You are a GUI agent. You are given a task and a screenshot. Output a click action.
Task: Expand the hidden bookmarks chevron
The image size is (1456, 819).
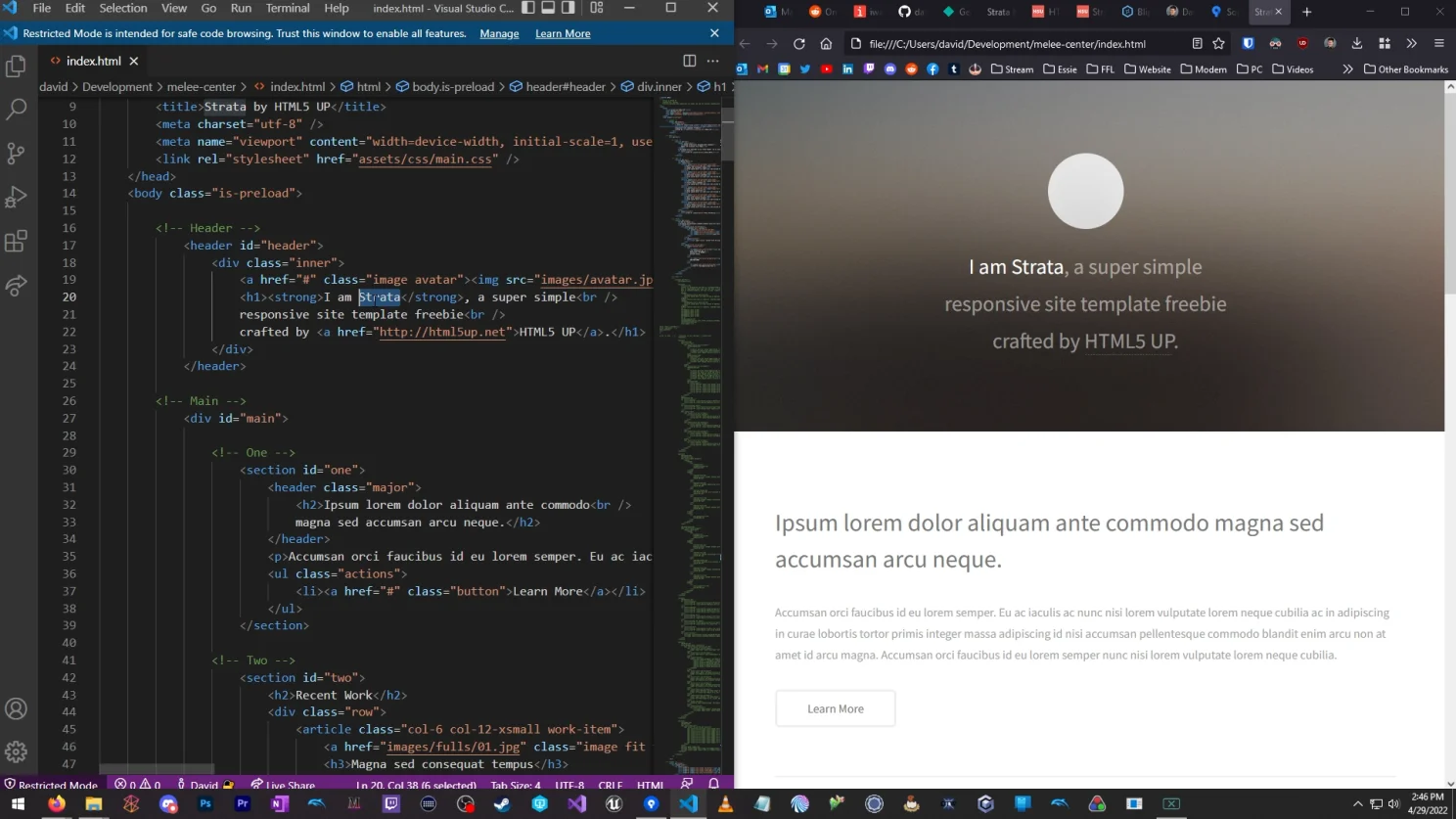click(1348, 68)
